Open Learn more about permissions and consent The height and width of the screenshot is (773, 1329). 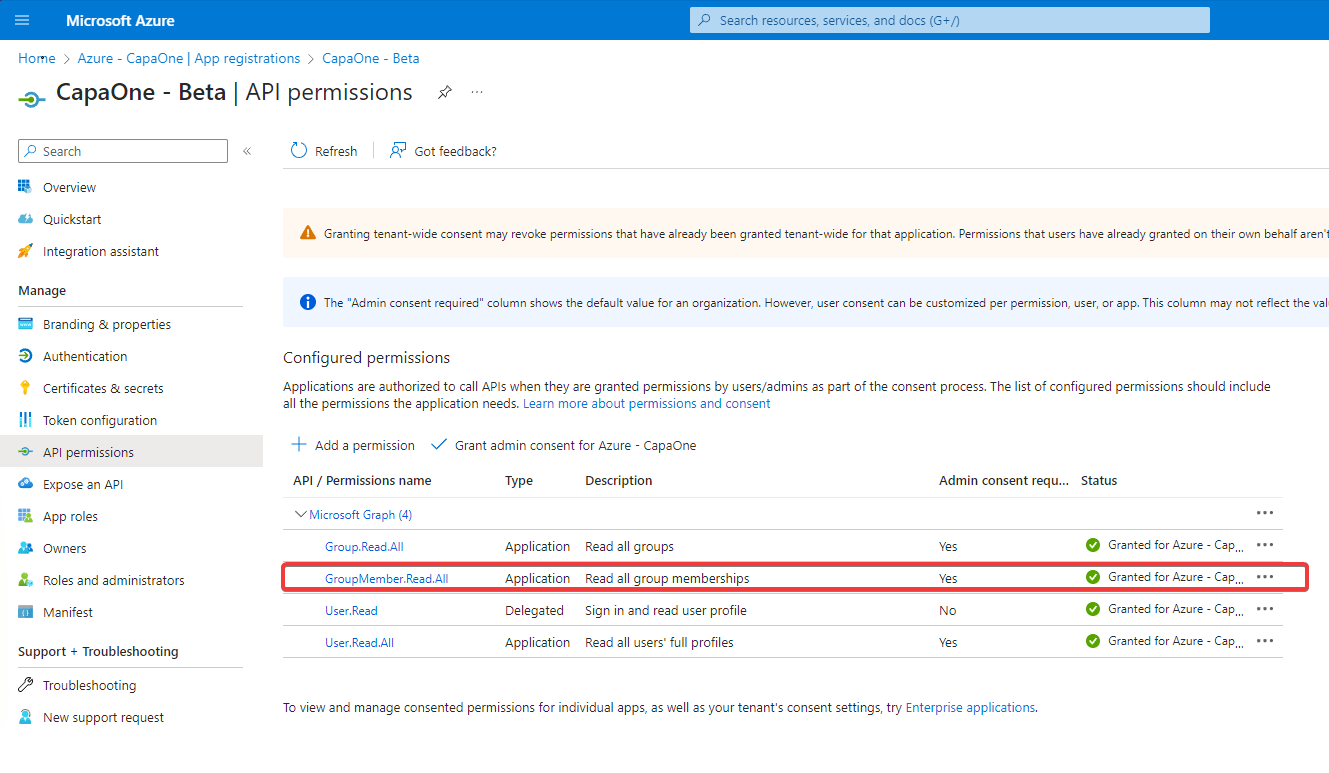pyautogui.click(x=647, y=403)
